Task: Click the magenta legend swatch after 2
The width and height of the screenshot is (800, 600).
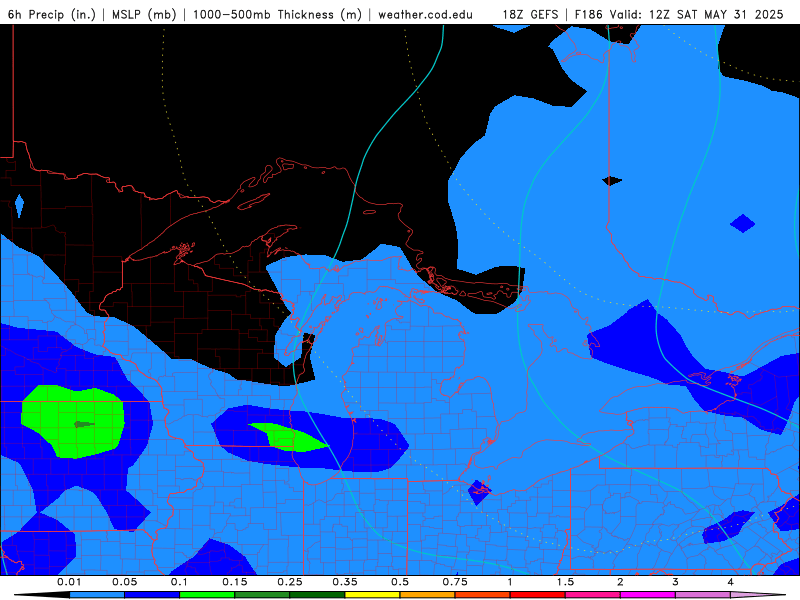Action: (x=648, y=595)
